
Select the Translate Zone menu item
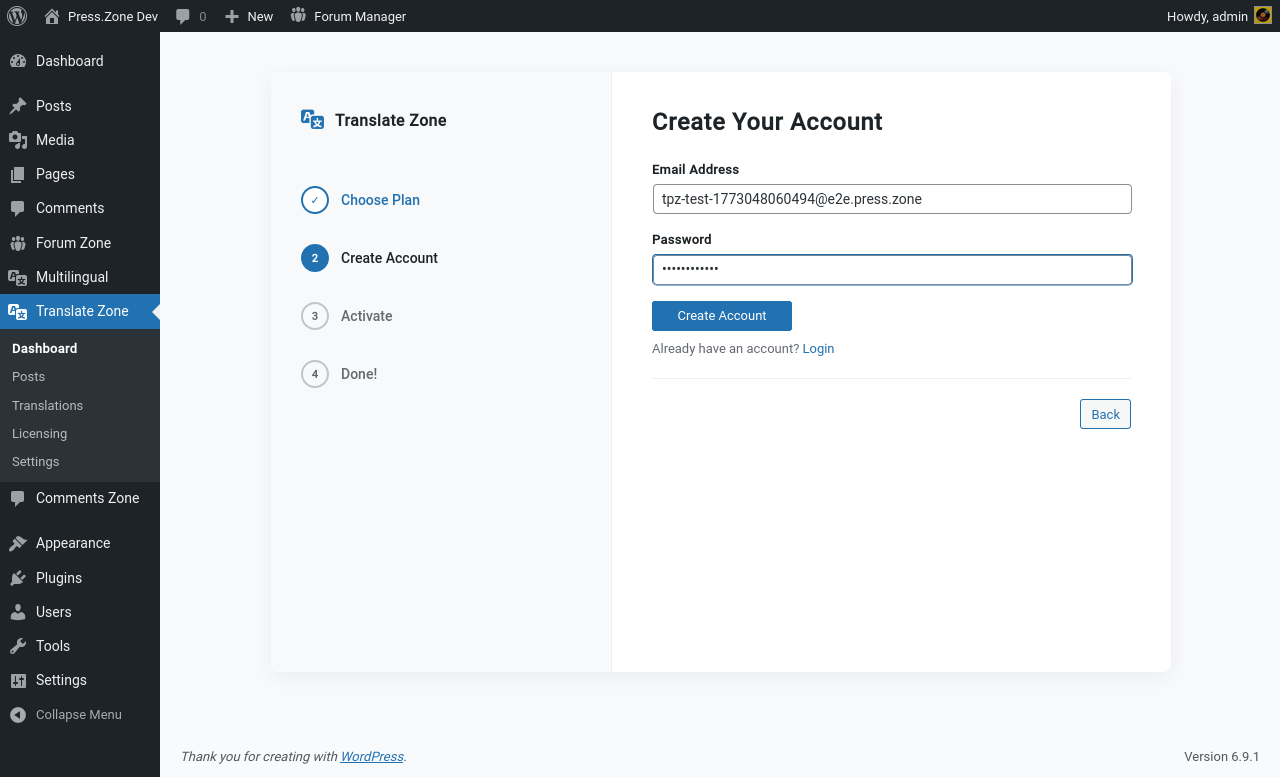click(80, 311)
